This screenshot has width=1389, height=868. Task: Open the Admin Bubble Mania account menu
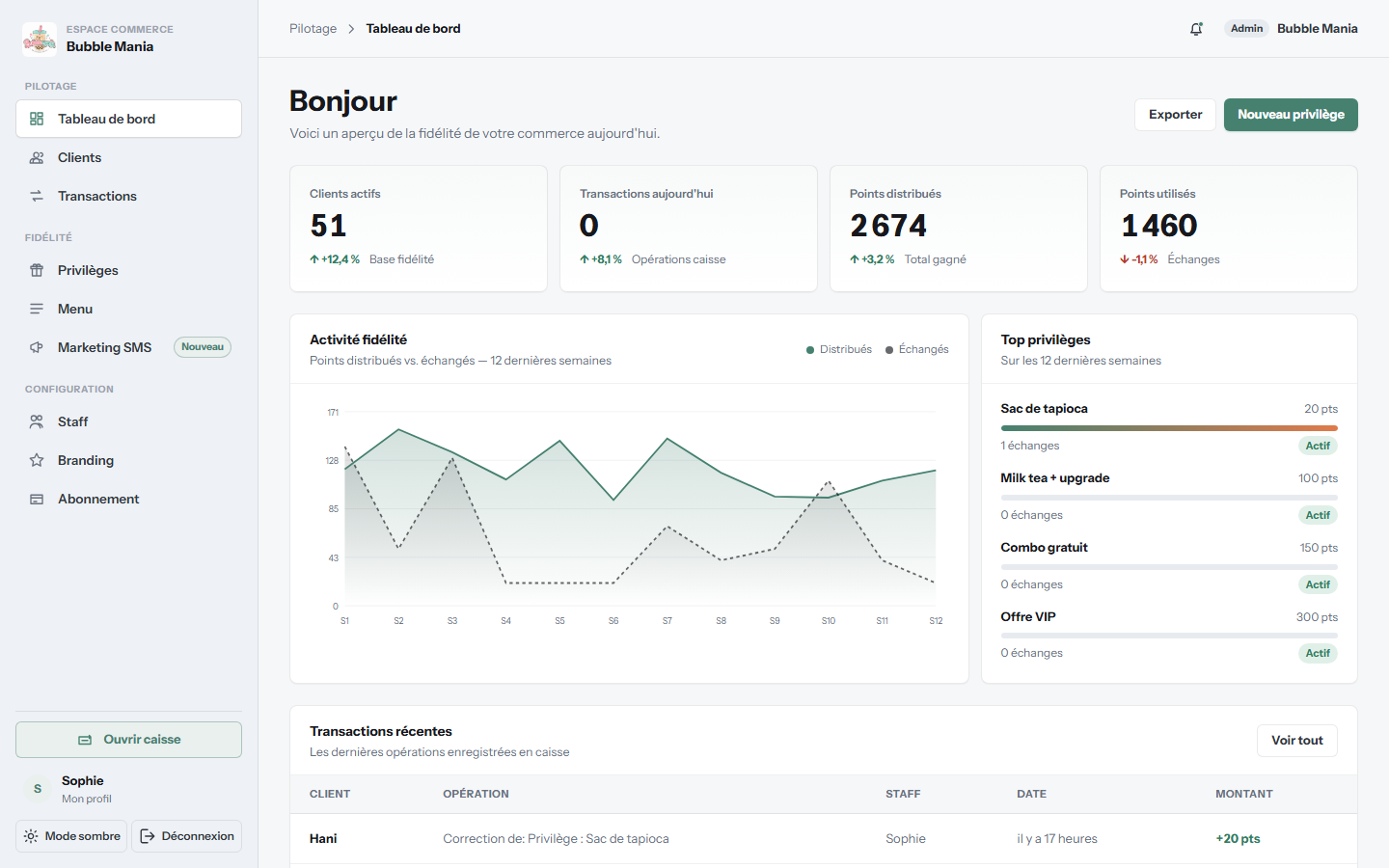coord(1291,29)
